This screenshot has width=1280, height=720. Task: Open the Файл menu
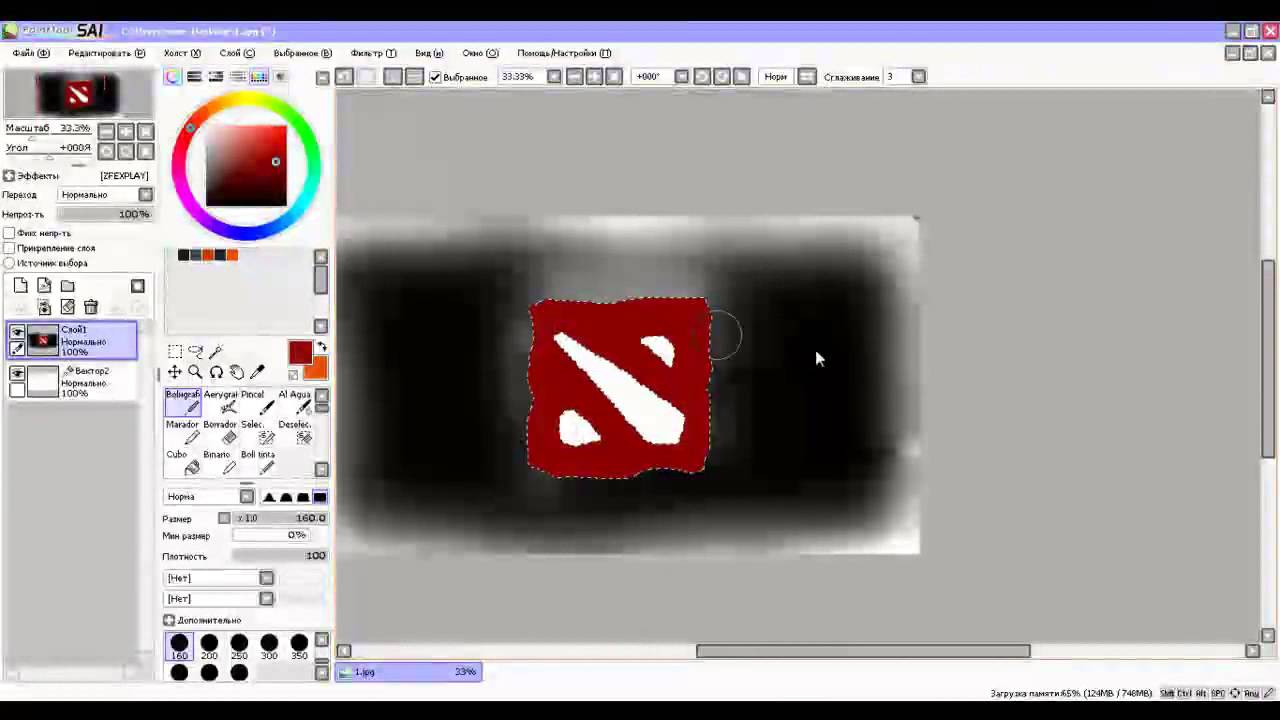point(31,53)
